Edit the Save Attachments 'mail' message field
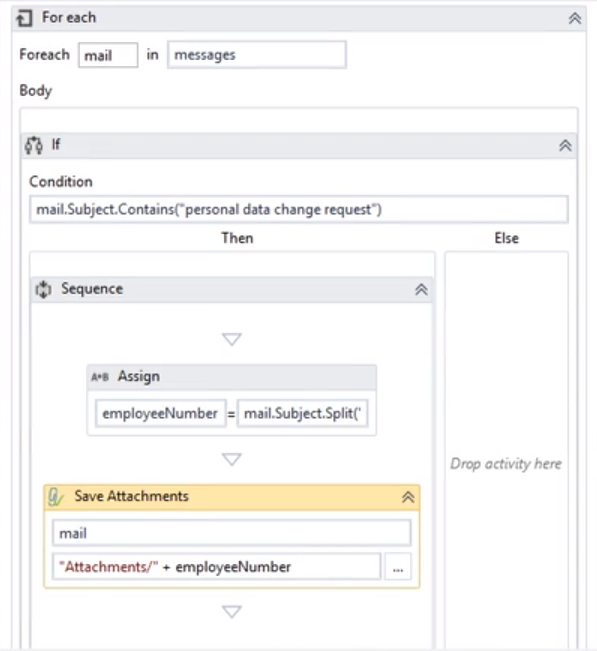Viewport: 597px width, 651px height. pyautogui.click(x=232, y=533)
